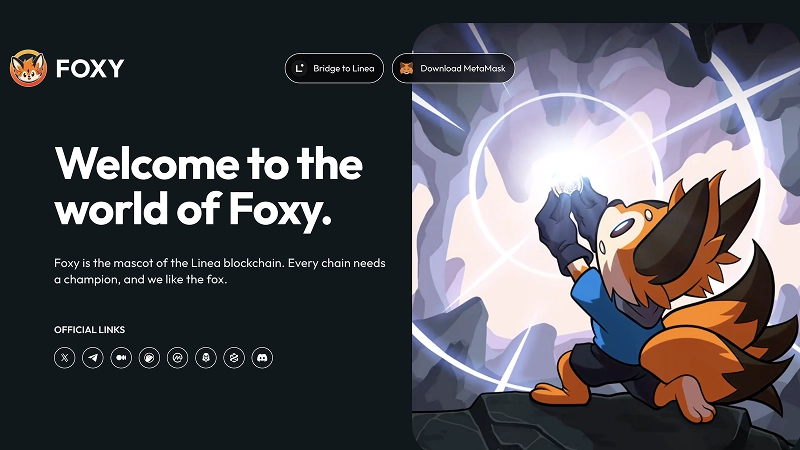This screenshot has width=800, height=450.
Task: Visit the Medium blog icon link
Action: click(x=121, y=358)
